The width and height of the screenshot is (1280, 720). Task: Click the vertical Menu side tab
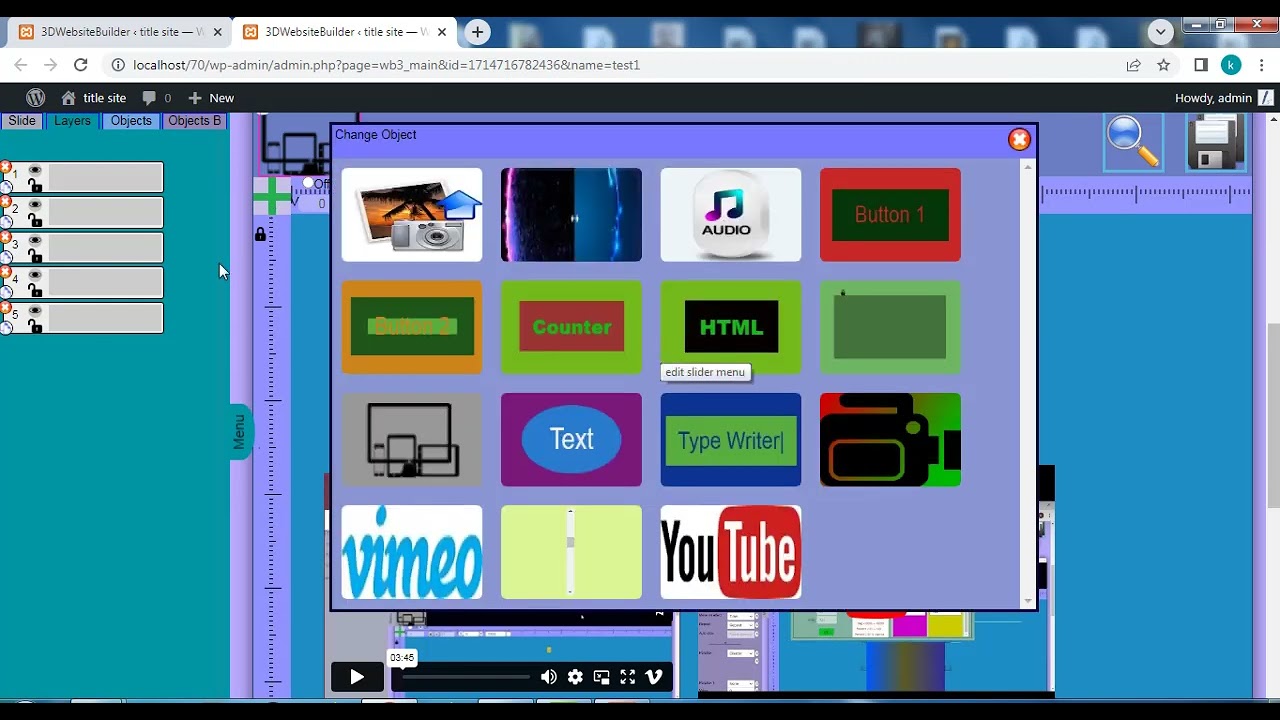240,432
